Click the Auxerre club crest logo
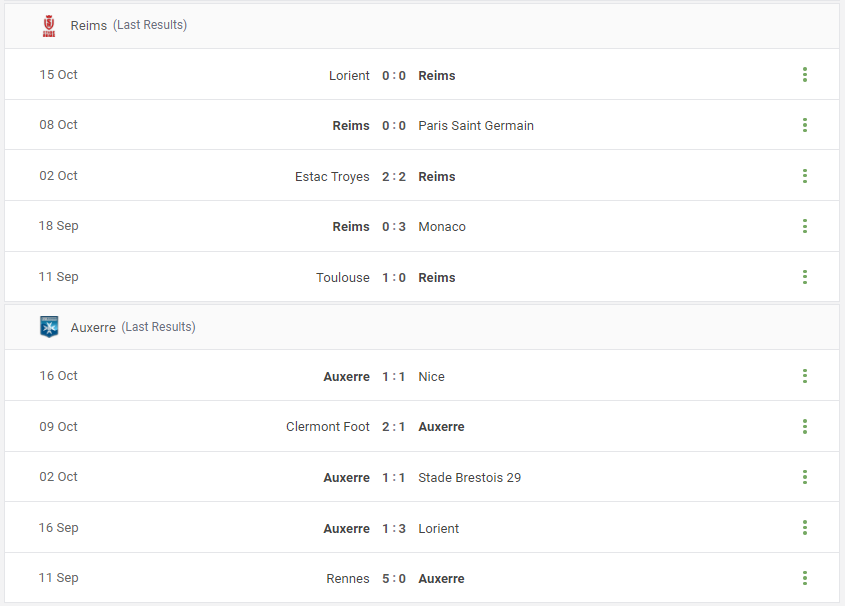 point(49,327)
